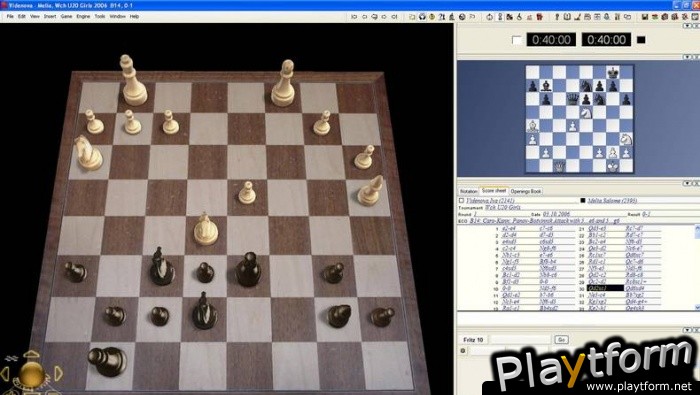Open the File menu
700x395 pixels.
[10, 17]
